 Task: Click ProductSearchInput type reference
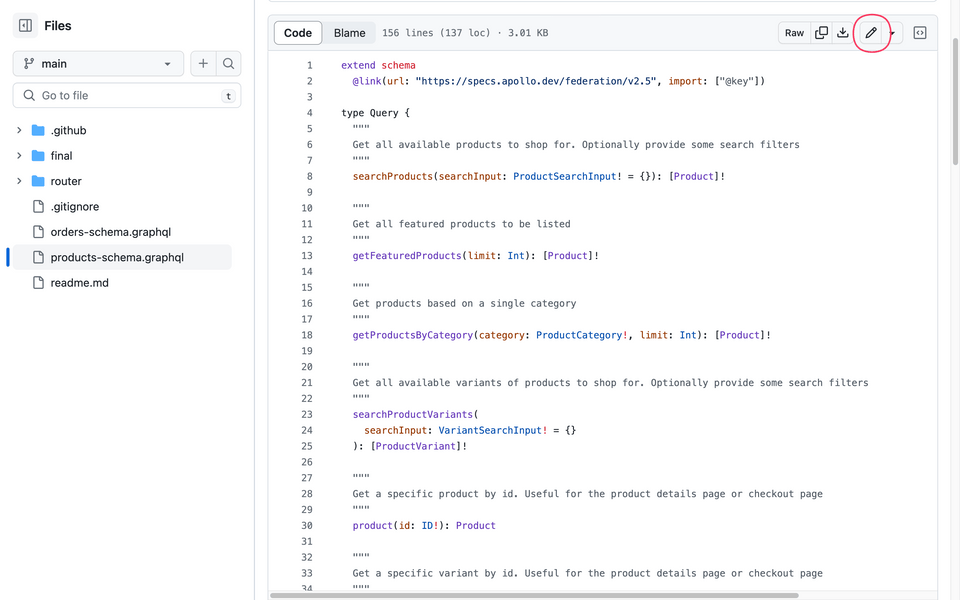point(564,176)
